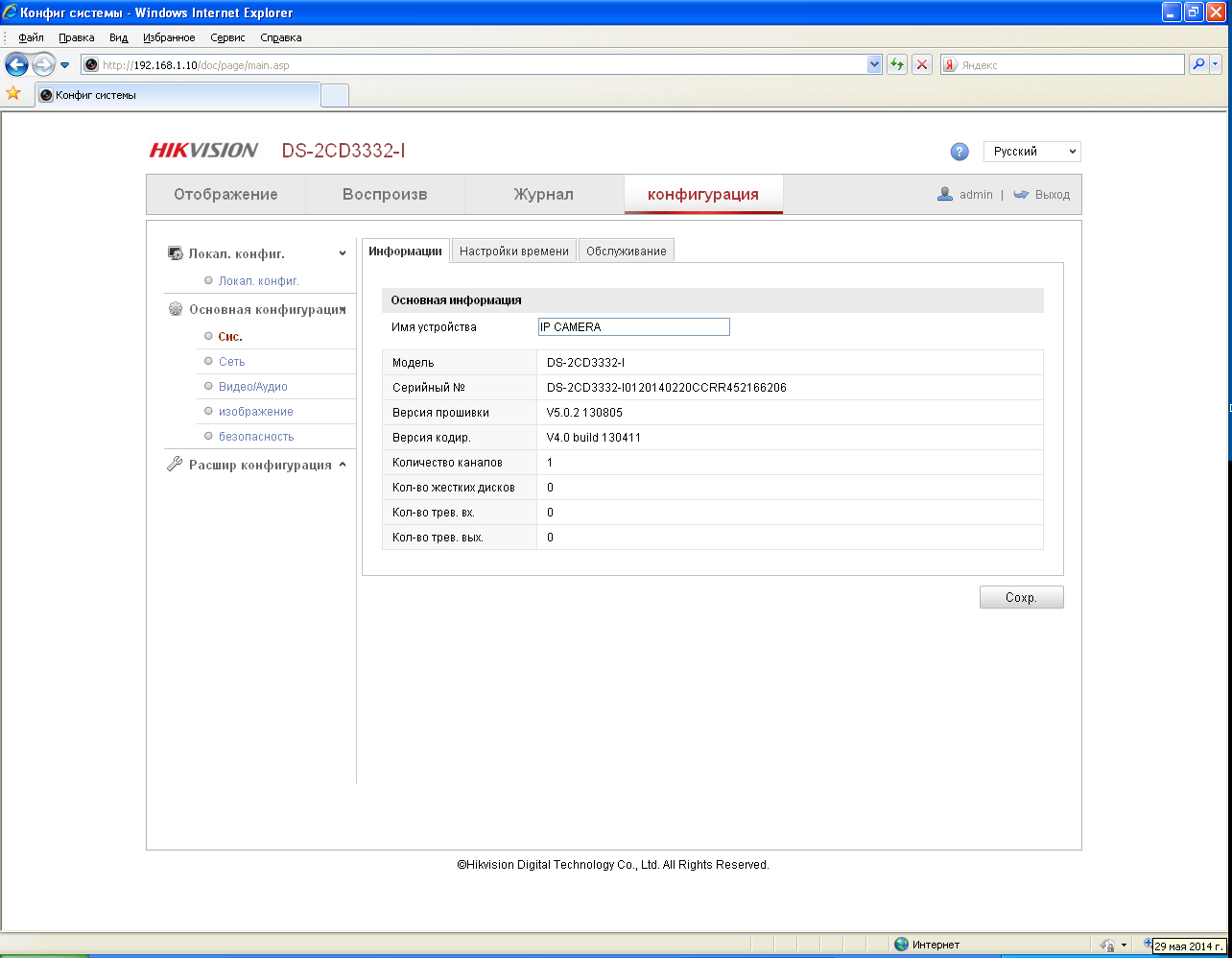
Task: Click the Refresh icon next to address bar
Action: (897, 64)
